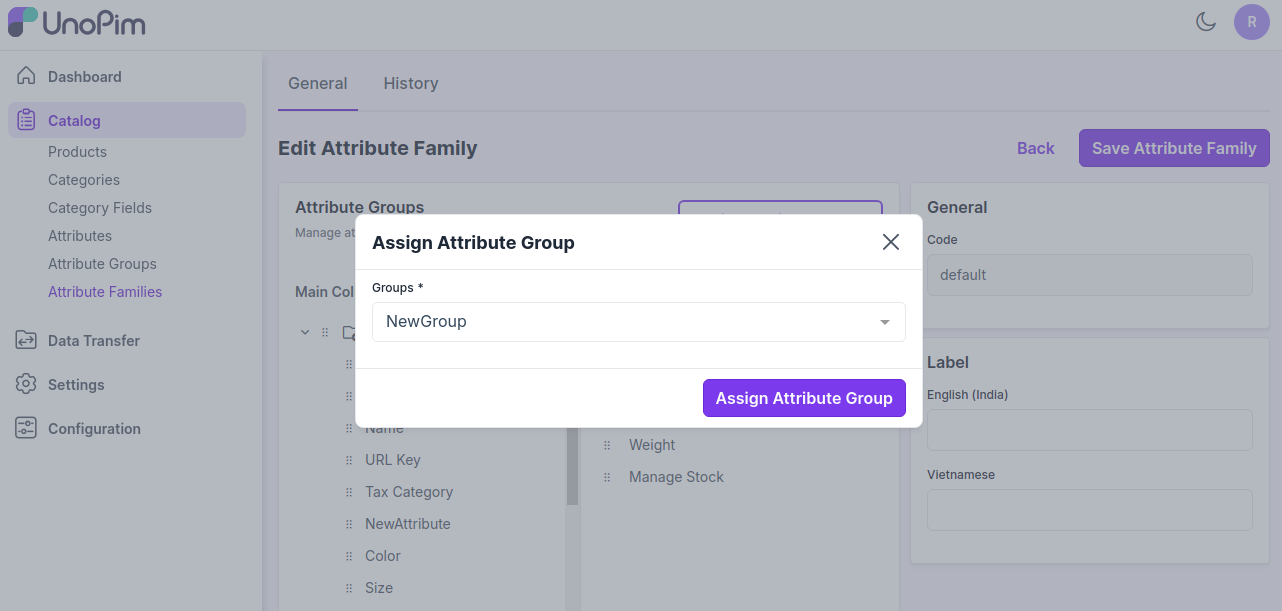Collapse the Main Column group chevron
1282x611 pixels.
point(305,332)
